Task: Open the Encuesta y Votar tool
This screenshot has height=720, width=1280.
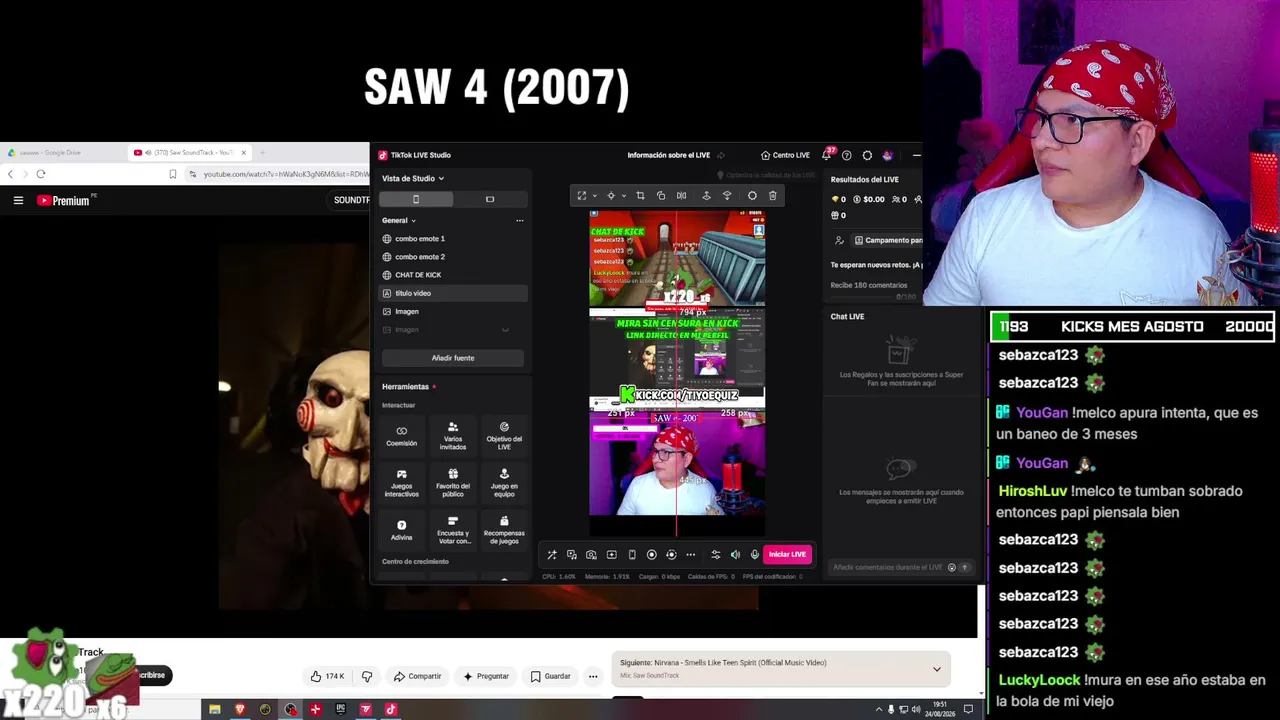Action: click(453, 529)
